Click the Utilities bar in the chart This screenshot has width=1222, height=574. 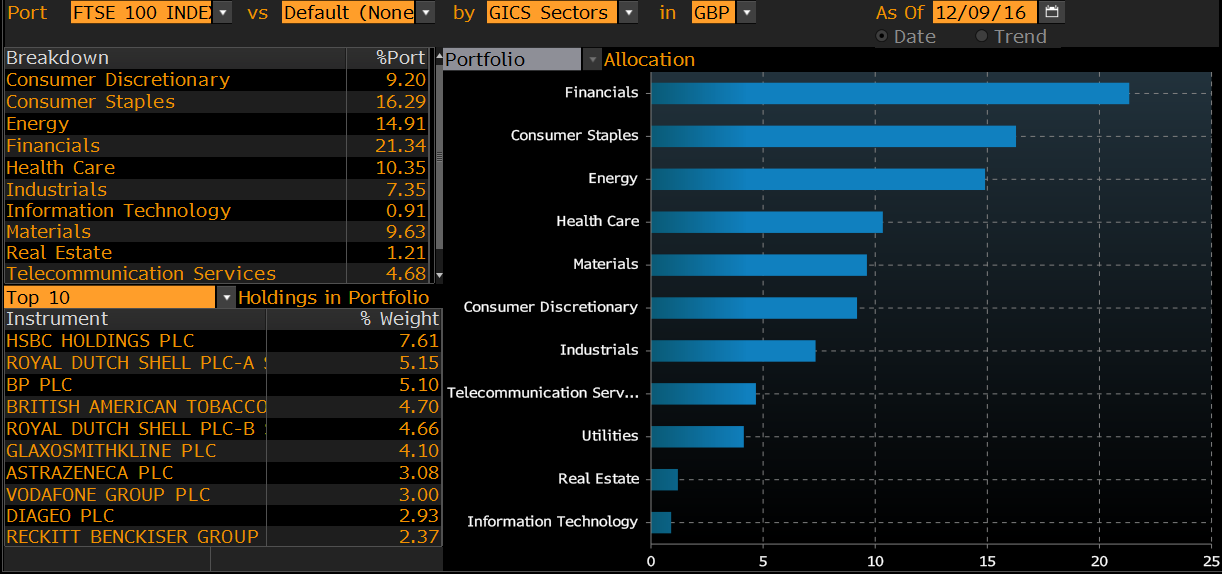click(x=697, y=437)
